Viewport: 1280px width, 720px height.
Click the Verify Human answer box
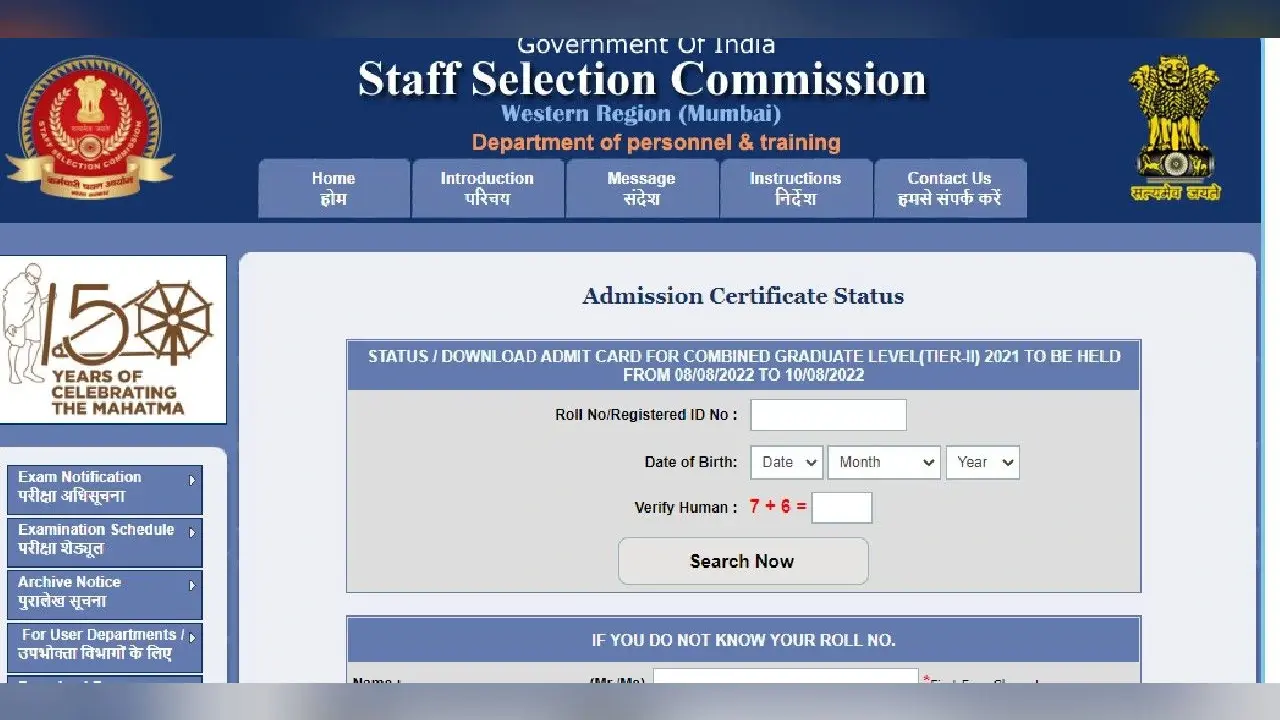pyautogui.click(x=842, y=507)
